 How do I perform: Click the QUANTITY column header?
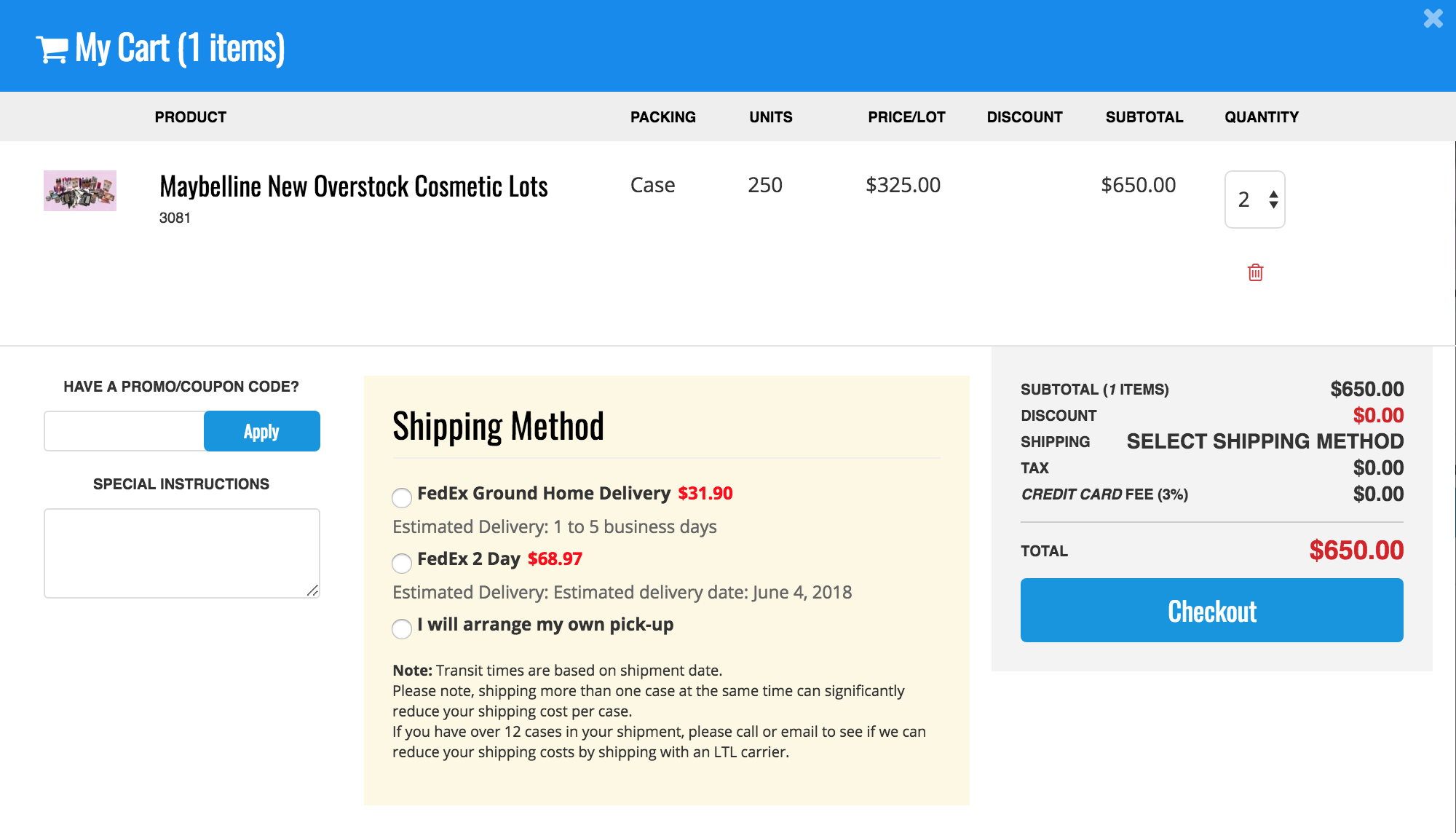1262,117
